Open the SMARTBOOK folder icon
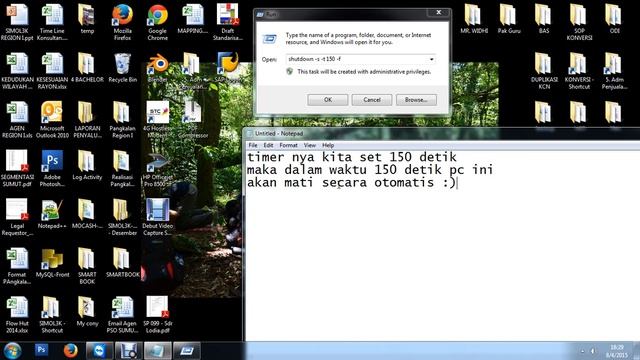 click(x=122, y=263)
